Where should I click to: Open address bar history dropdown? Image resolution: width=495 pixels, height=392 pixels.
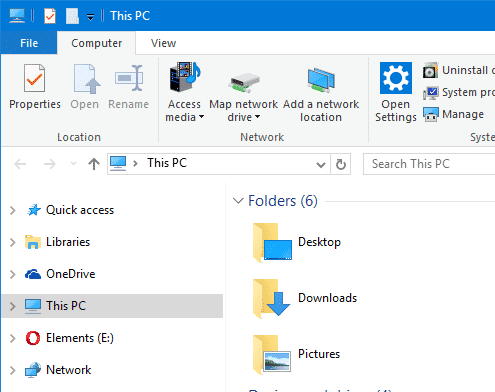point(321,164)
